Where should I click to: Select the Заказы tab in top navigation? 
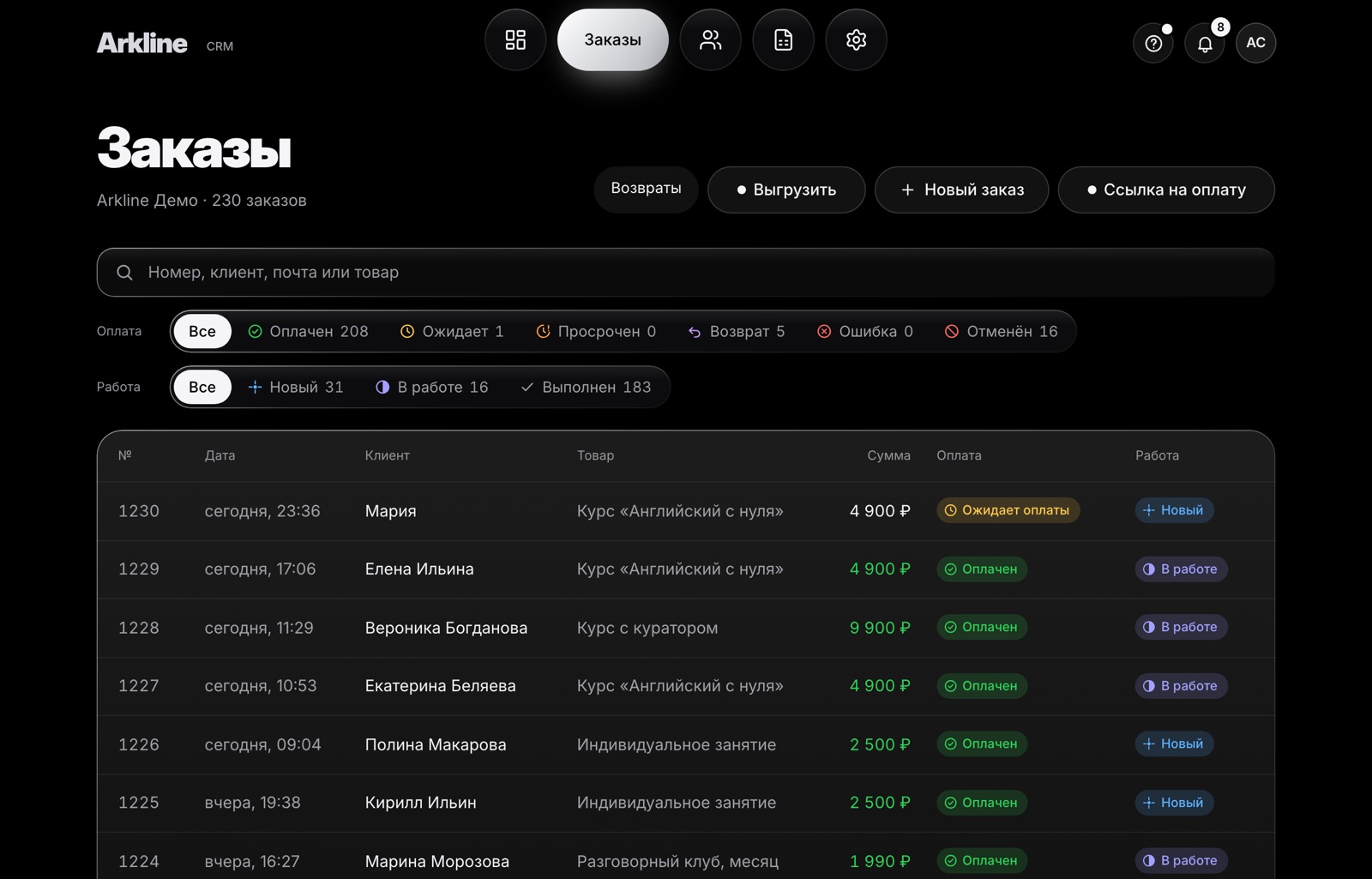613,40
